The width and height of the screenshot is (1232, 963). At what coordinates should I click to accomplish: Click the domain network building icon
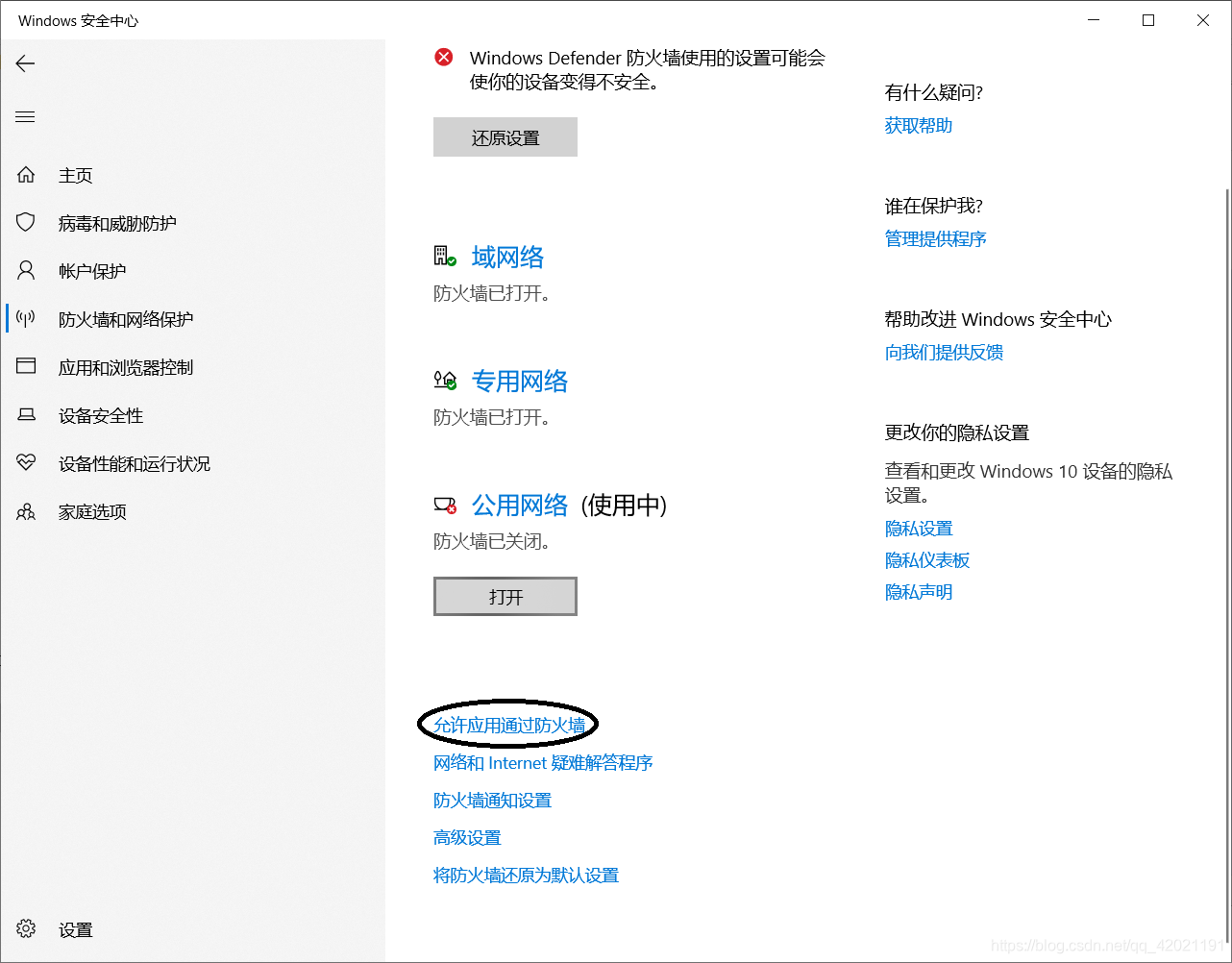[x=445, y=257]
